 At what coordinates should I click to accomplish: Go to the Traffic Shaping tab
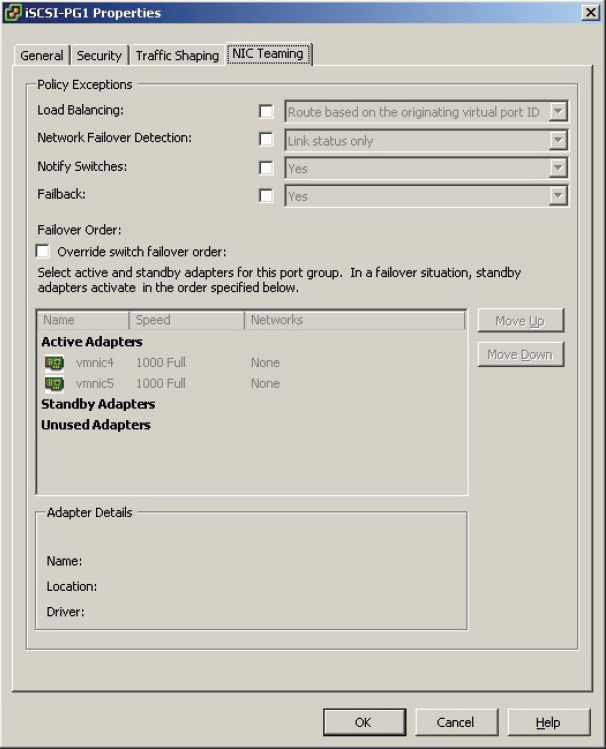(x=177, y=56)
